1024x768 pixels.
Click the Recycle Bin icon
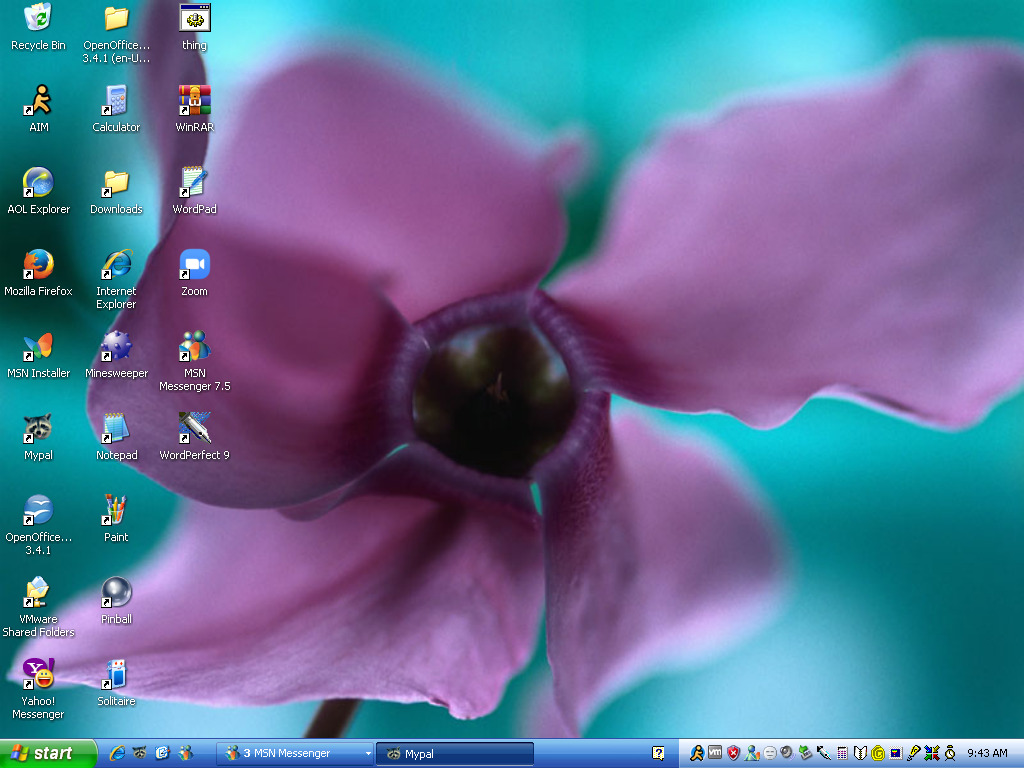pos(38,19)
